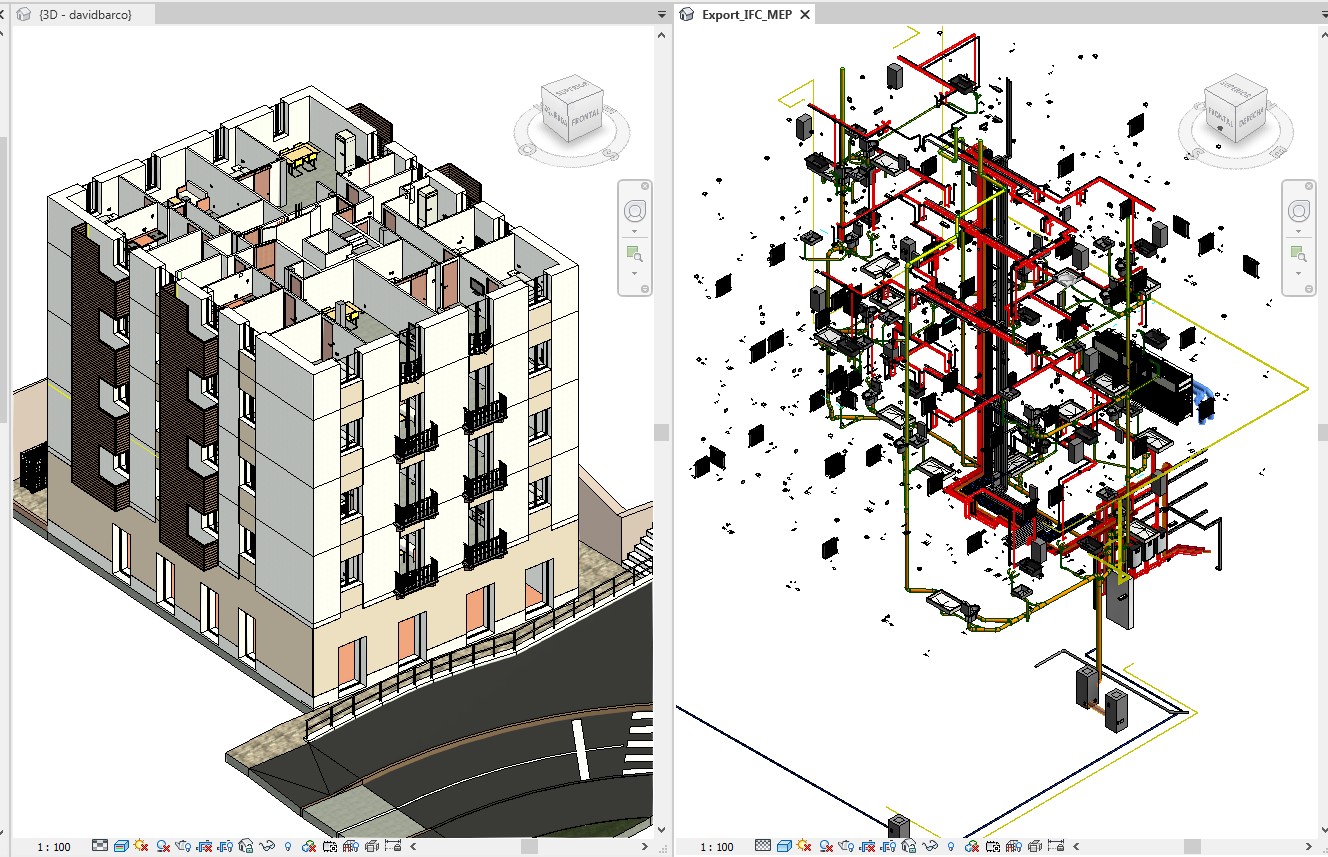This screenshot has height=857, width=1328.
Task: Toggle Analytical Model visibility in davidbarco view
Action: coord(351,846)
